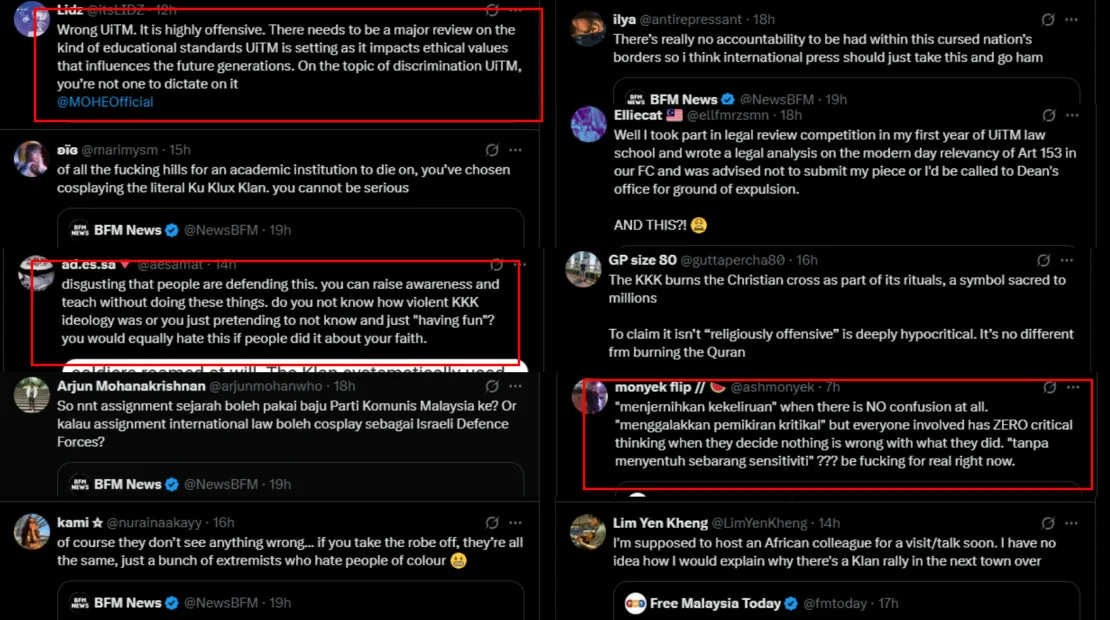Click the Grok icon on monyek flip's tweet
This screenshot has width=1110, height=620.
tap(1048, 387)
